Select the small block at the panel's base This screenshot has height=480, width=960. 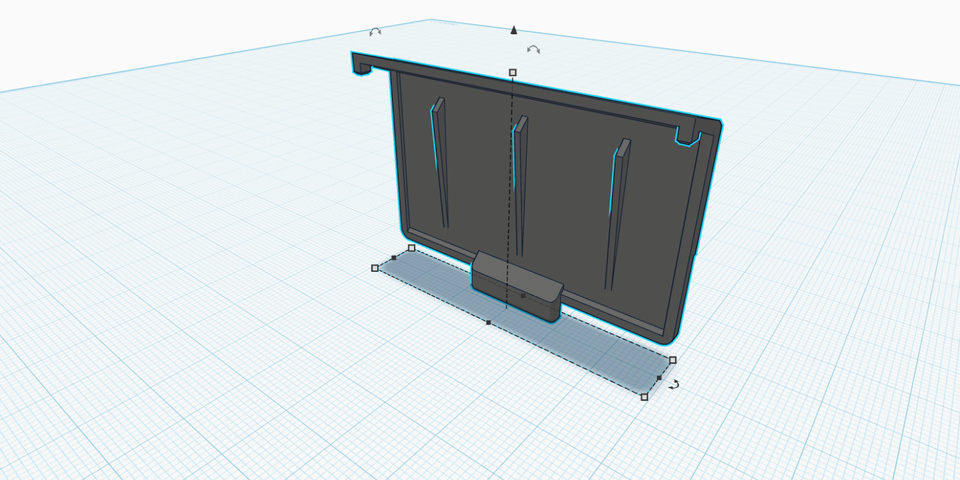click(515, 284)
